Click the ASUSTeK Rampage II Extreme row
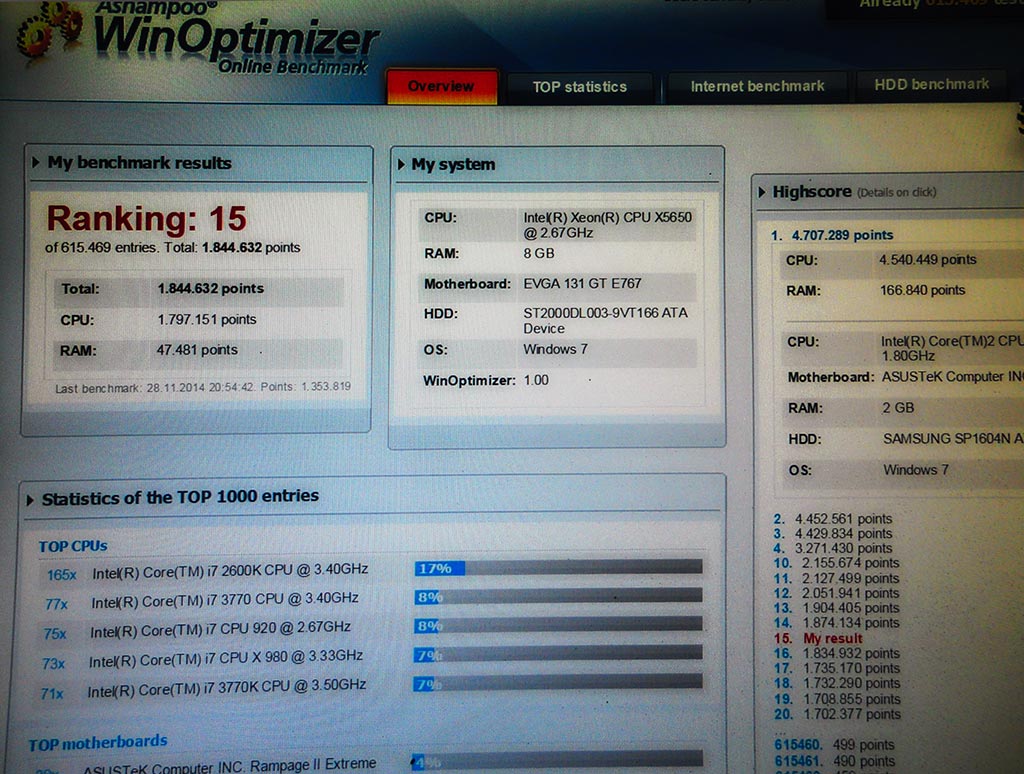 207,766
